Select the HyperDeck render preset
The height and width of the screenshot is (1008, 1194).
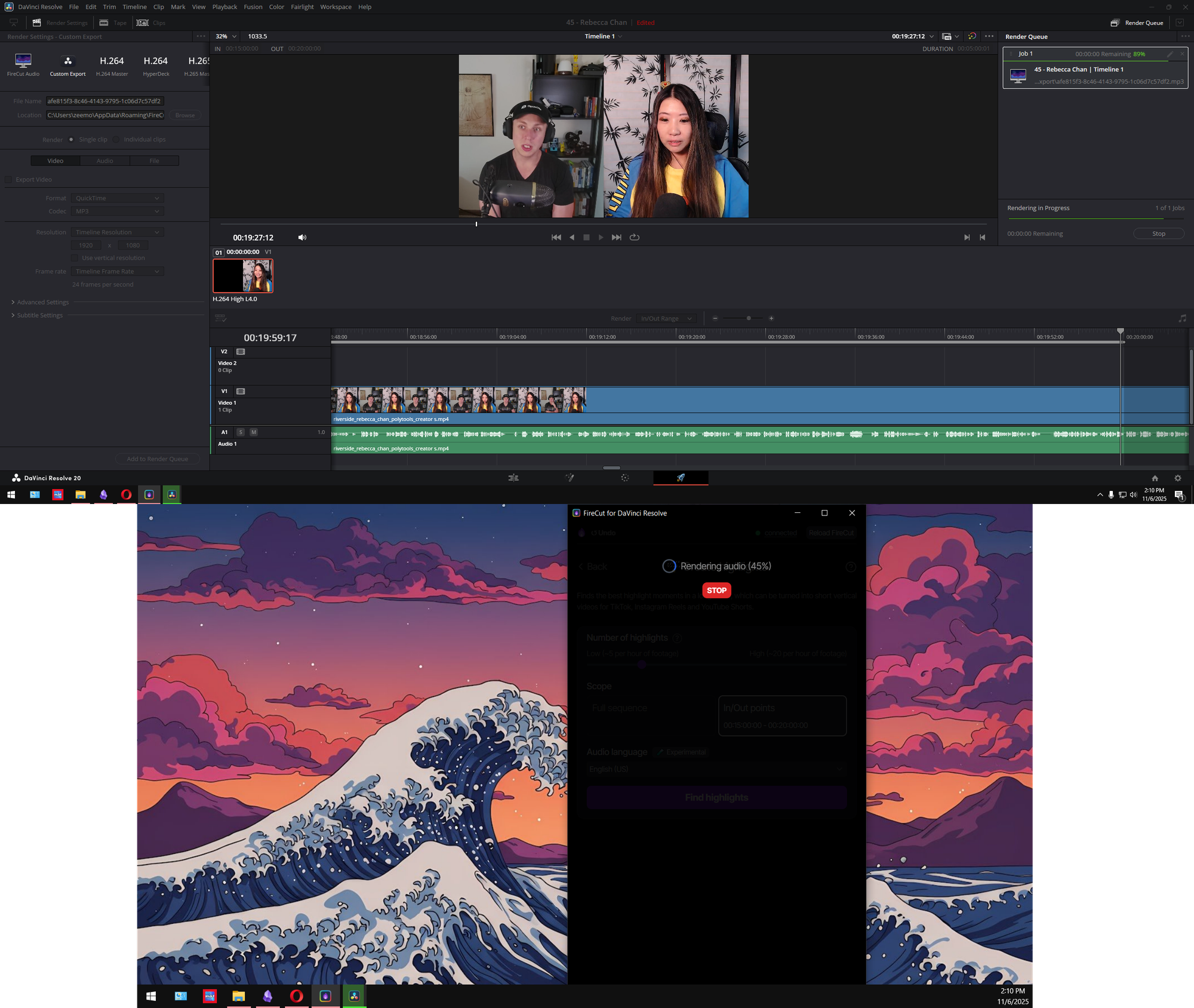(156, 64)
